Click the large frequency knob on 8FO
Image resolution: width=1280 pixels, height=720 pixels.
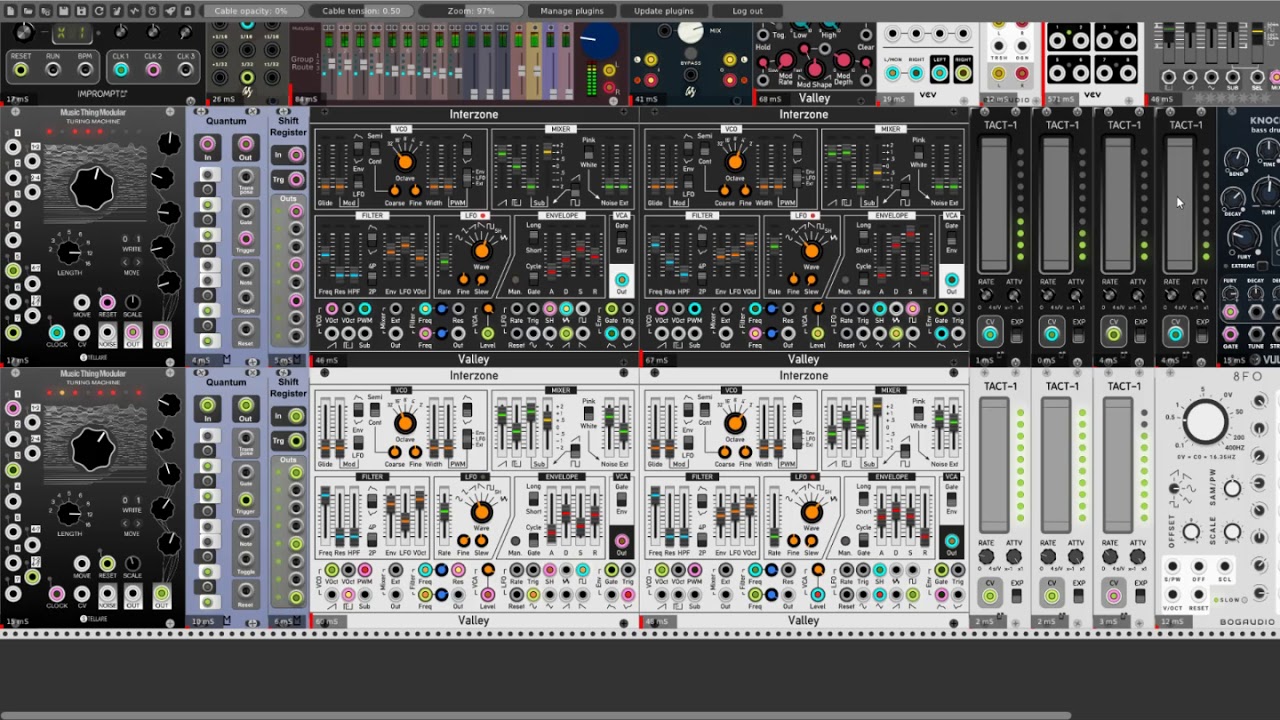coord(1205,422)
